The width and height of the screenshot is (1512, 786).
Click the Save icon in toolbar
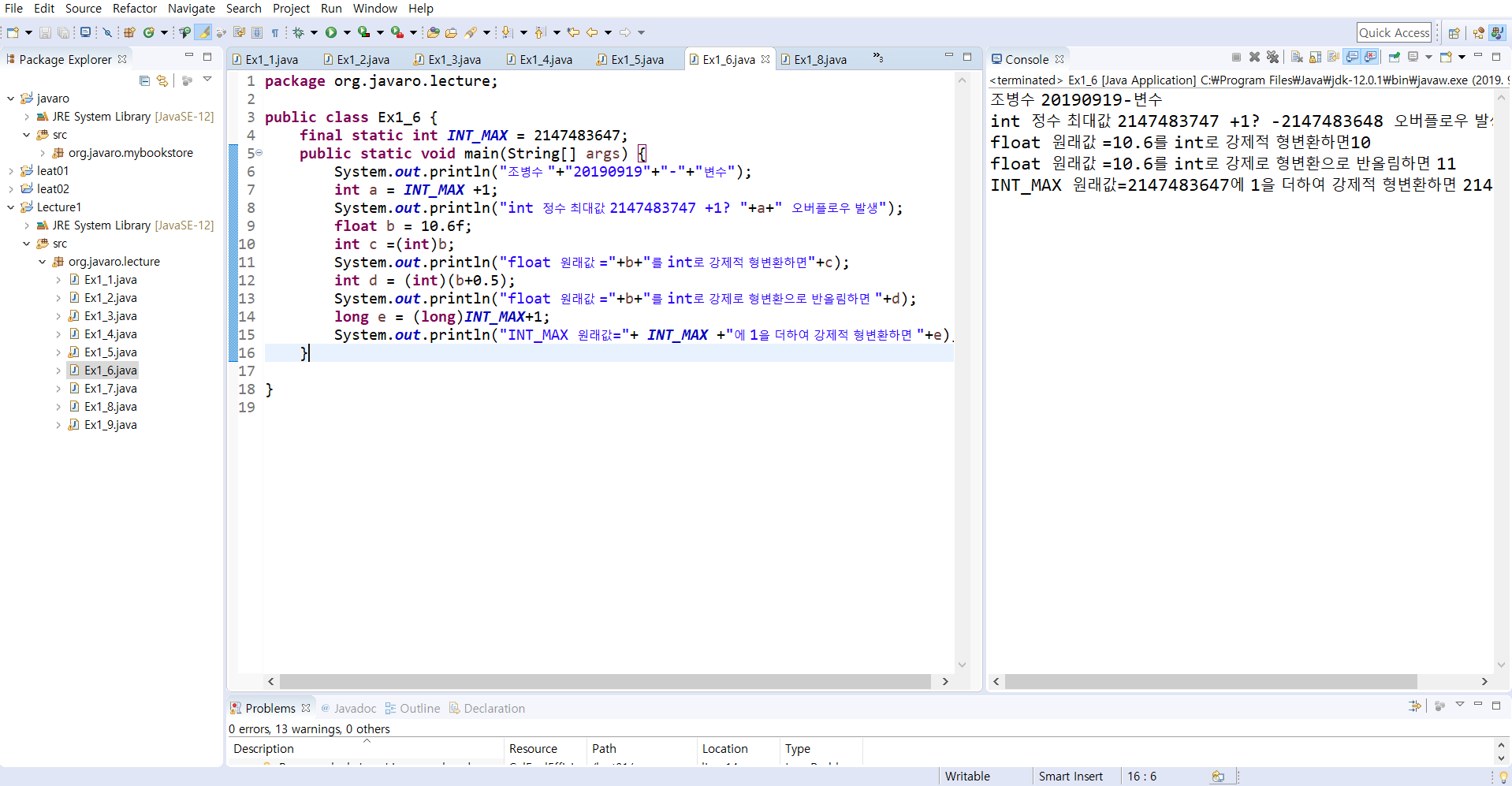point(45,32)
